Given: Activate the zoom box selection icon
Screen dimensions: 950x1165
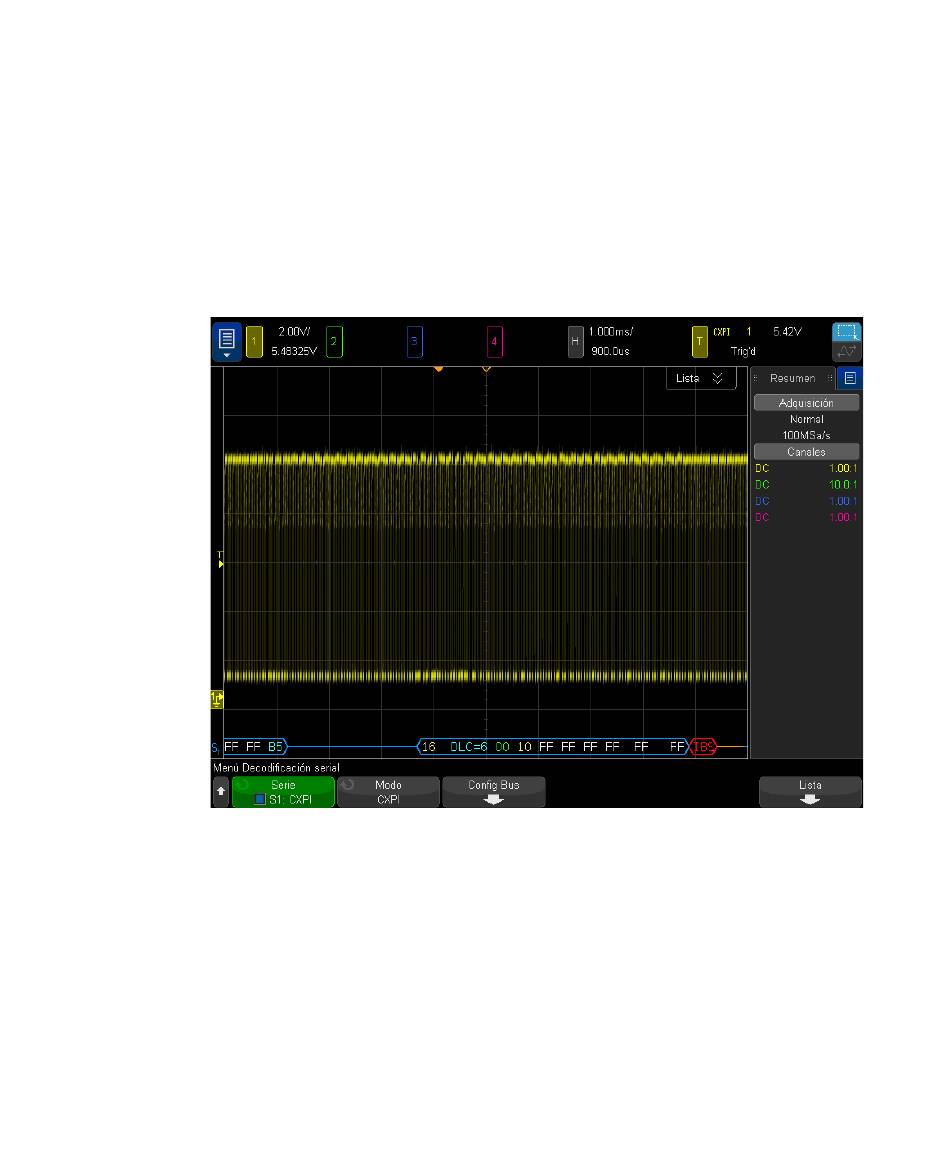Looking at the screenshot, I should point(846,332).
